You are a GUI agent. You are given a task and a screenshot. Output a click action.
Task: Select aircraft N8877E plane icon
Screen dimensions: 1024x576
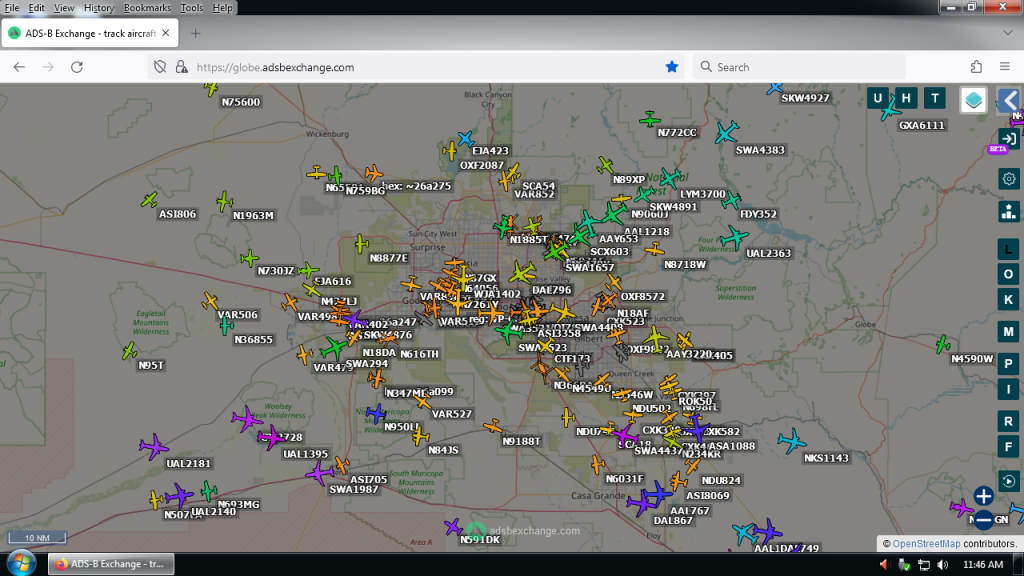pos(362,244)
